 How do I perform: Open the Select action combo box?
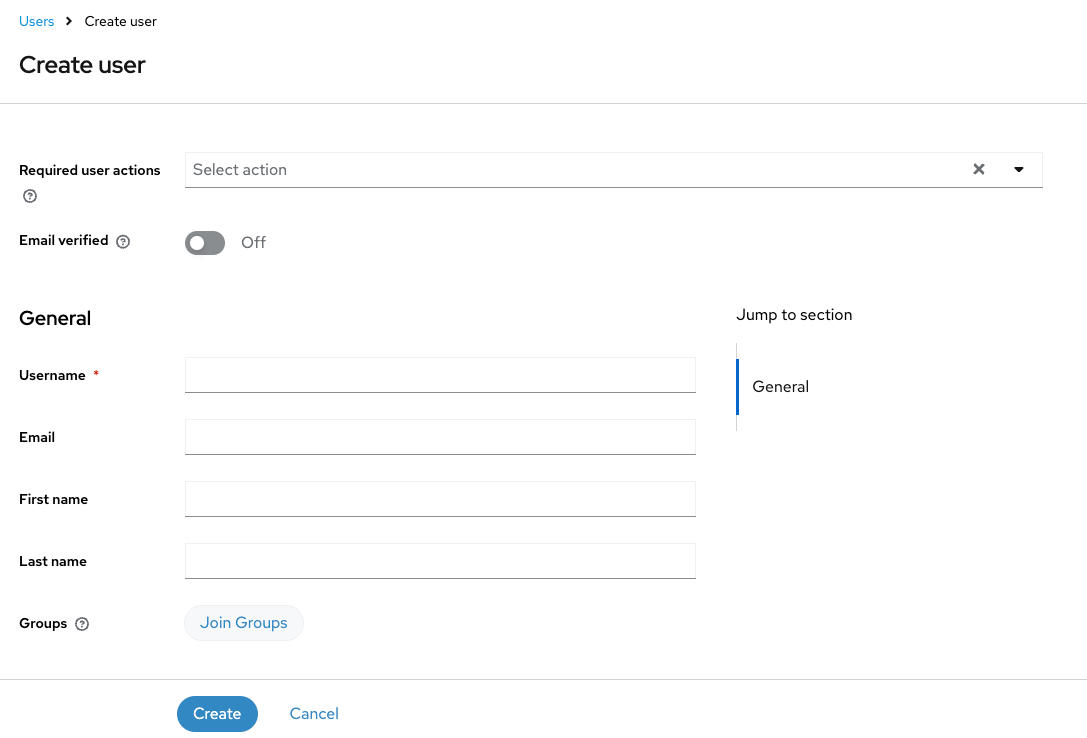pos(575,170)
